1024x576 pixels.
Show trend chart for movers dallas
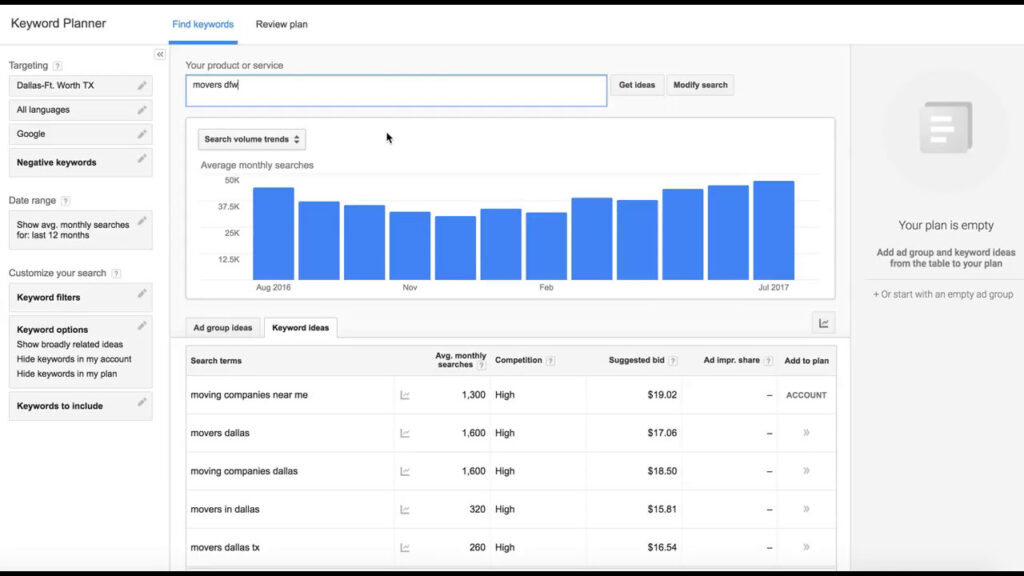coord(405,433)
